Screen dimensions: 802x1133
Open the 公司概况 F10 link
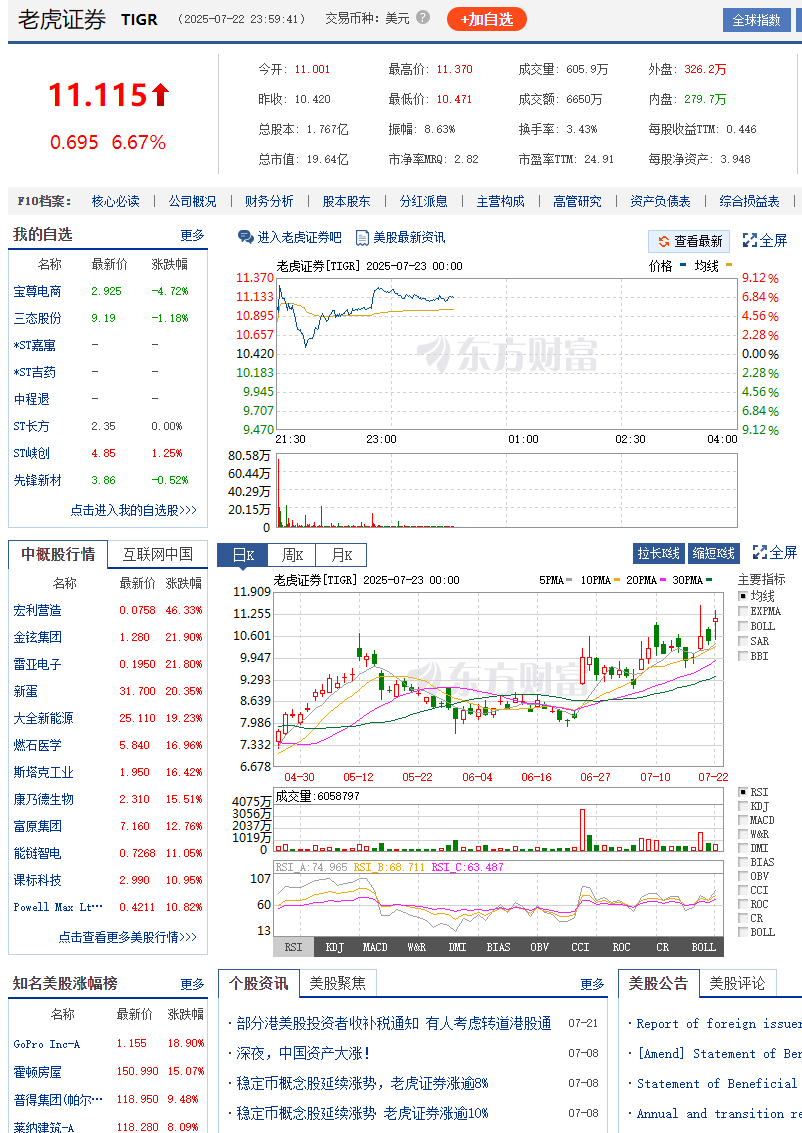(x=192, y=202)
